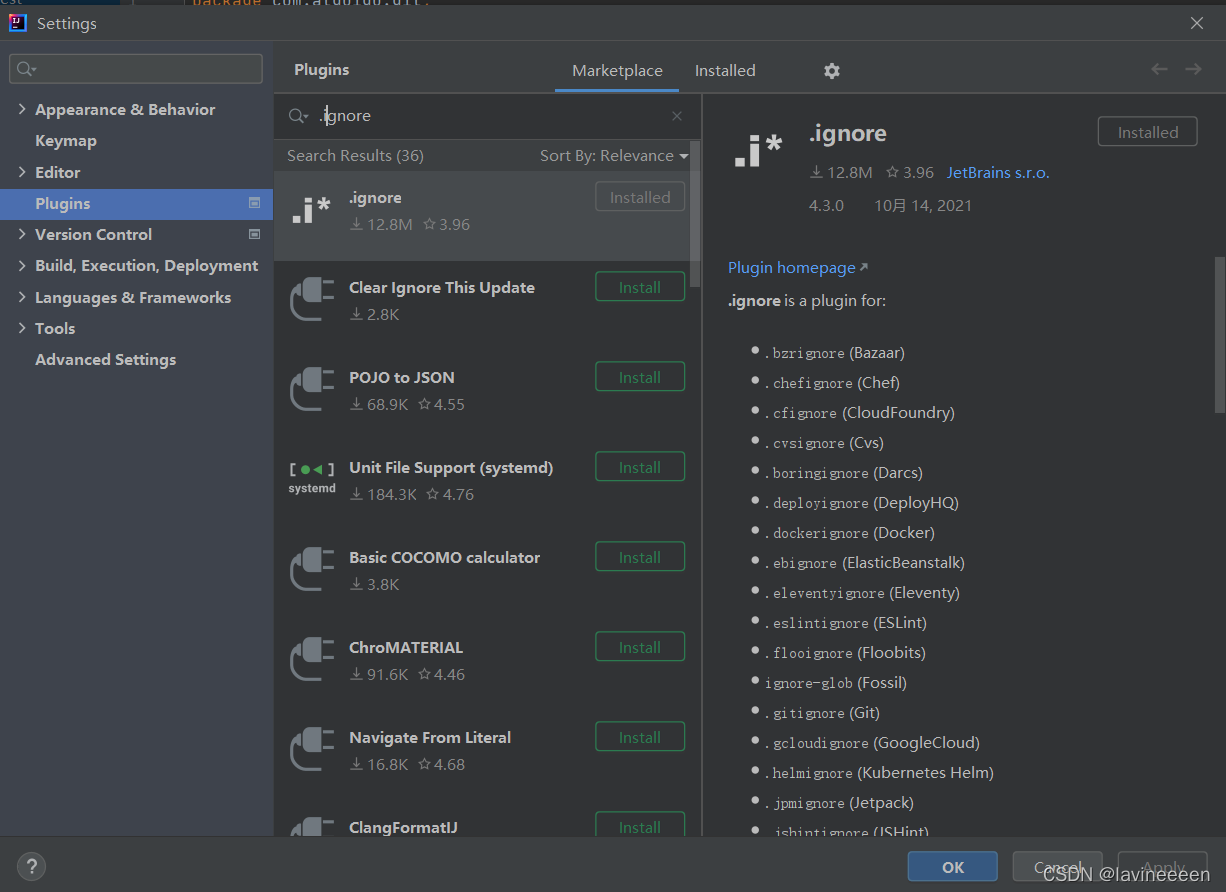This screenshot has height=892, width=1226.
Task: Focus the plugin search field with .ignore
Action: [487, 116]
